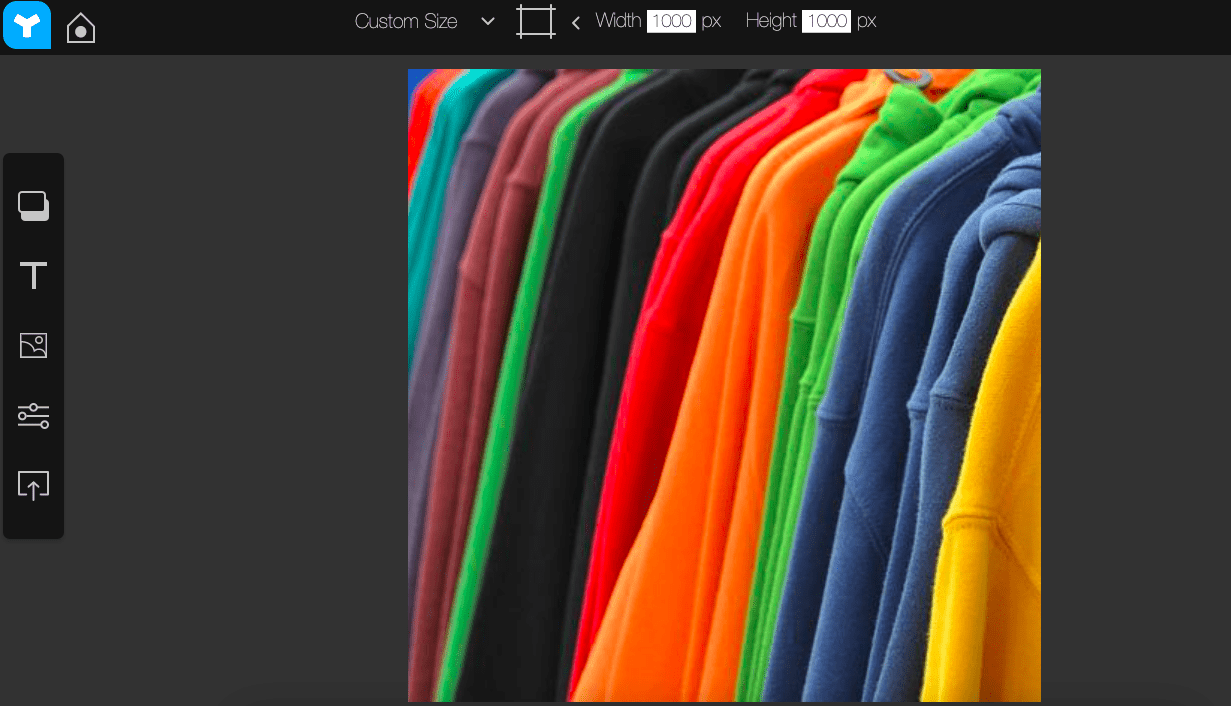Click the Width label
1231x706 pixels.
coord(618,22)
